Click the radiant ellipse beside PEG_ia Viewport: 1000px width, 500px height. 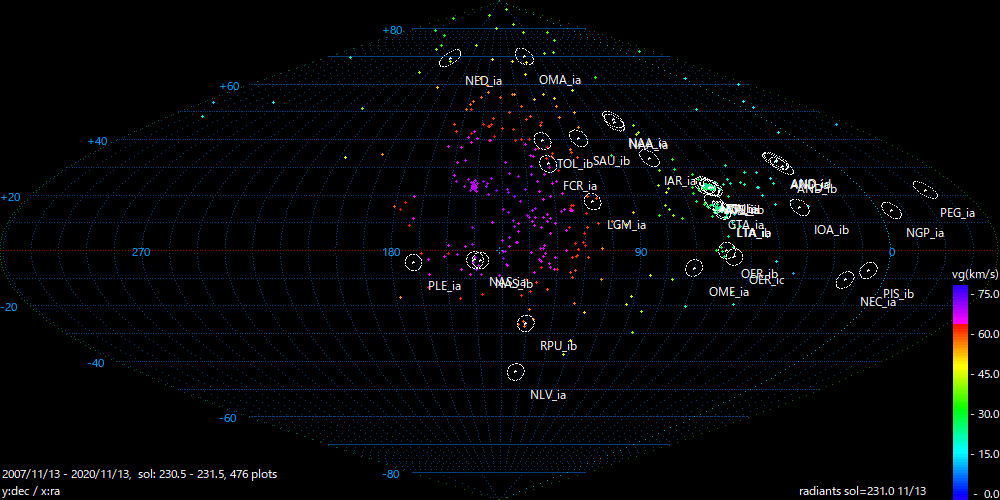[926, 190]
